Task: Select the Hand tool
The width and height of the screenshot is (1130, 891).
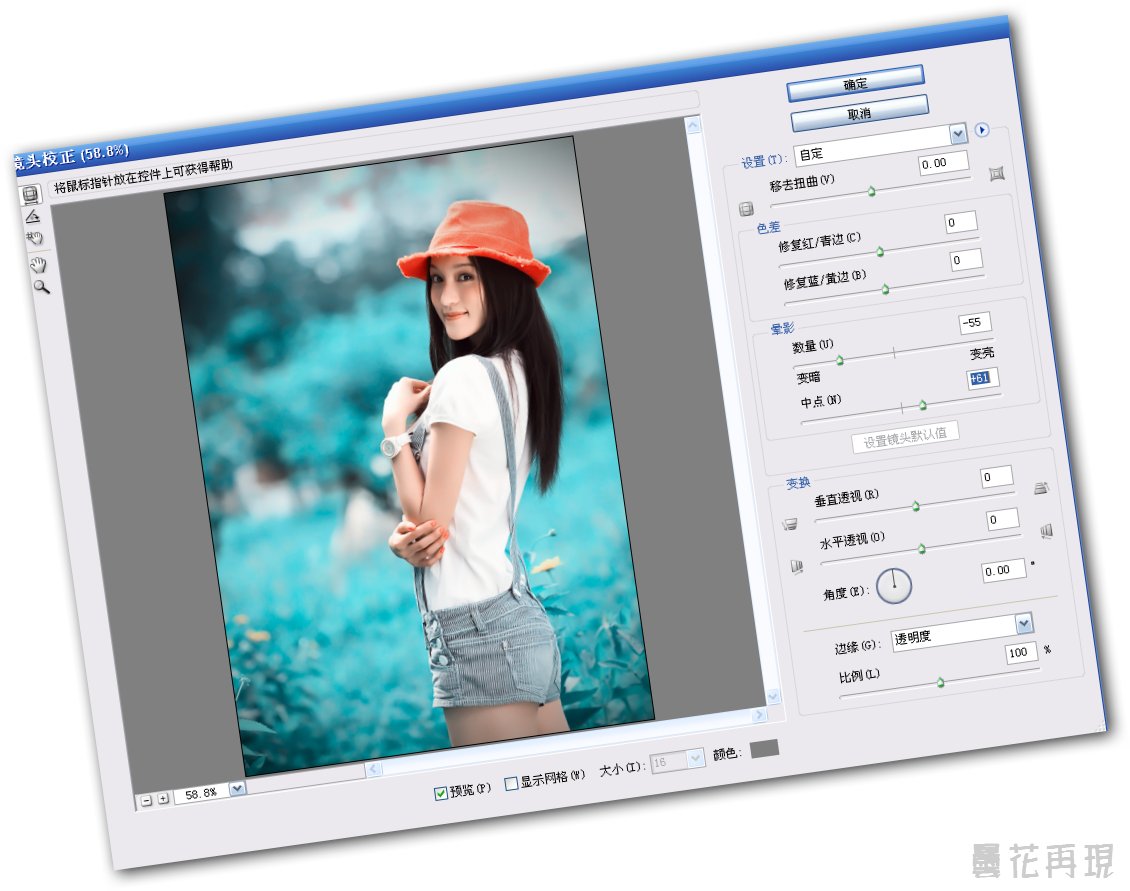Action: tap(37, 265)
